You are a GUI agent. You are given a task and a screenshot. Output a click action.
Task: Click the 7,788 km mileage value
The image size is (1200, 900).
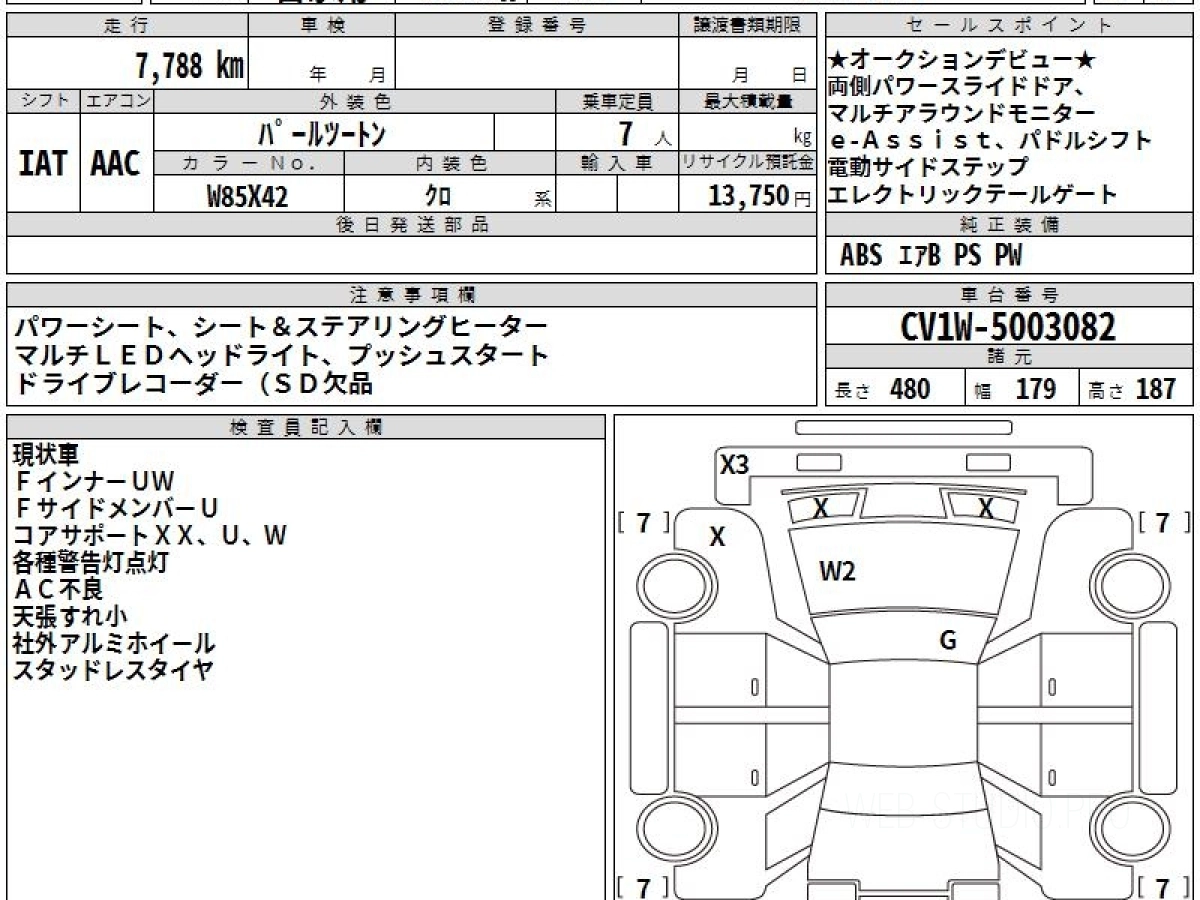click(189, 66)
